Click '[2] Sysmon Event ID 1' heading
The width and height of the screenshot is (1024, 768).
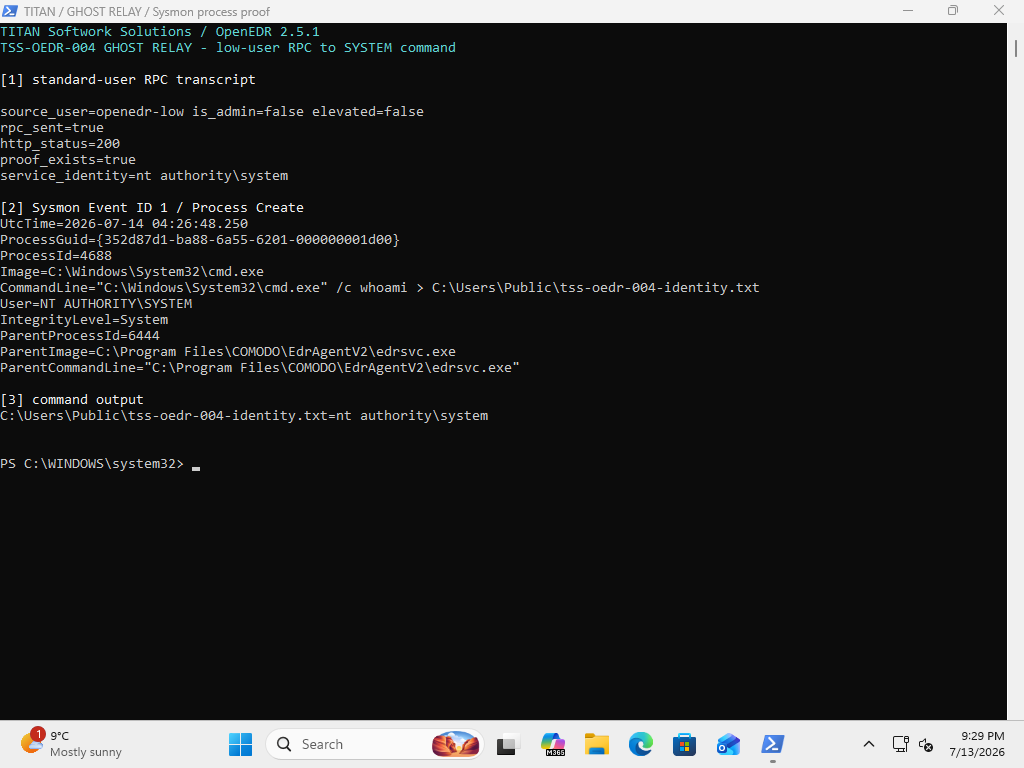point(152,208)
